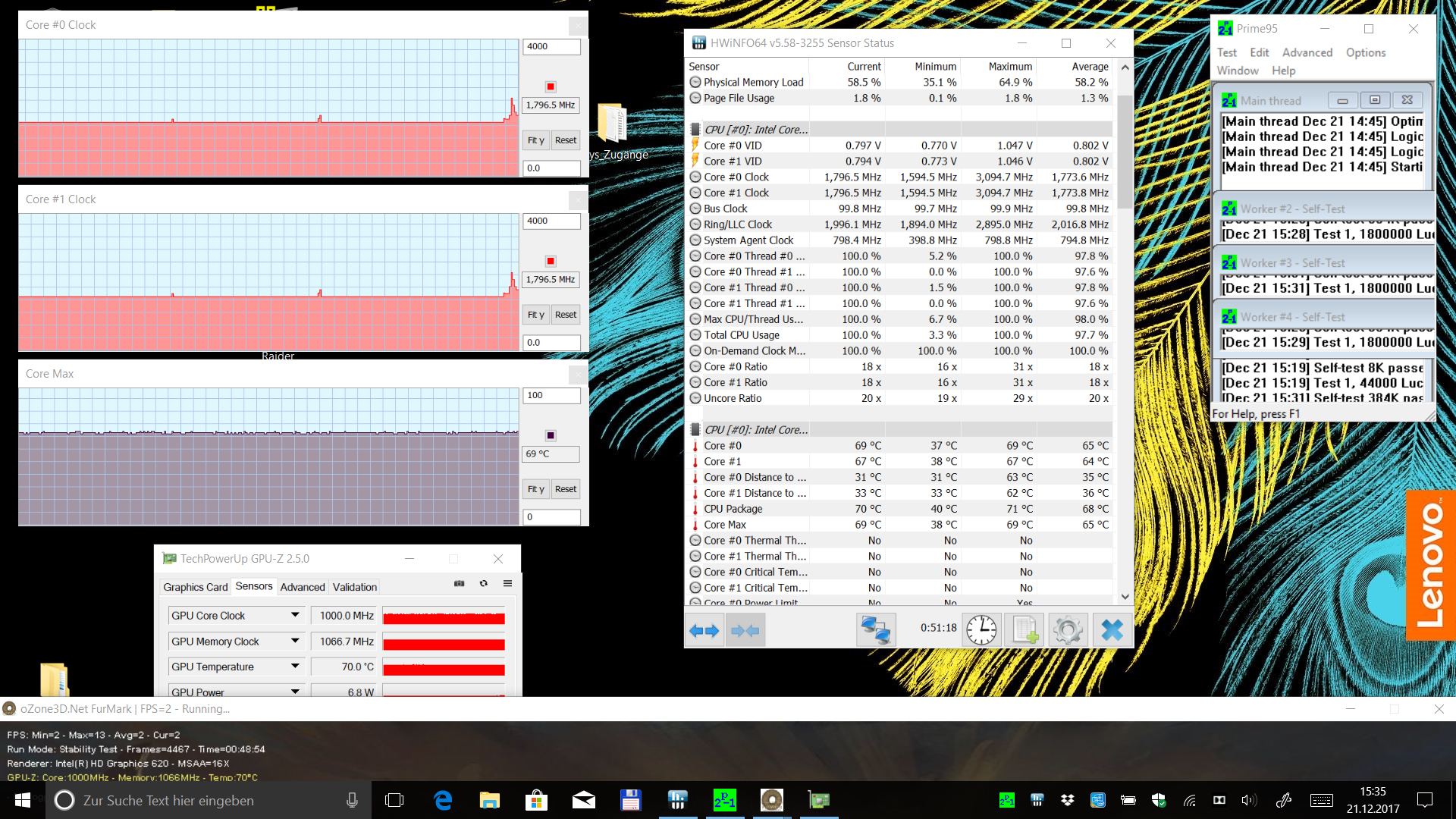Click Fit y in Core #0 Clock graph
Viewport: 1456px width, 819px height.
[535, 140]
